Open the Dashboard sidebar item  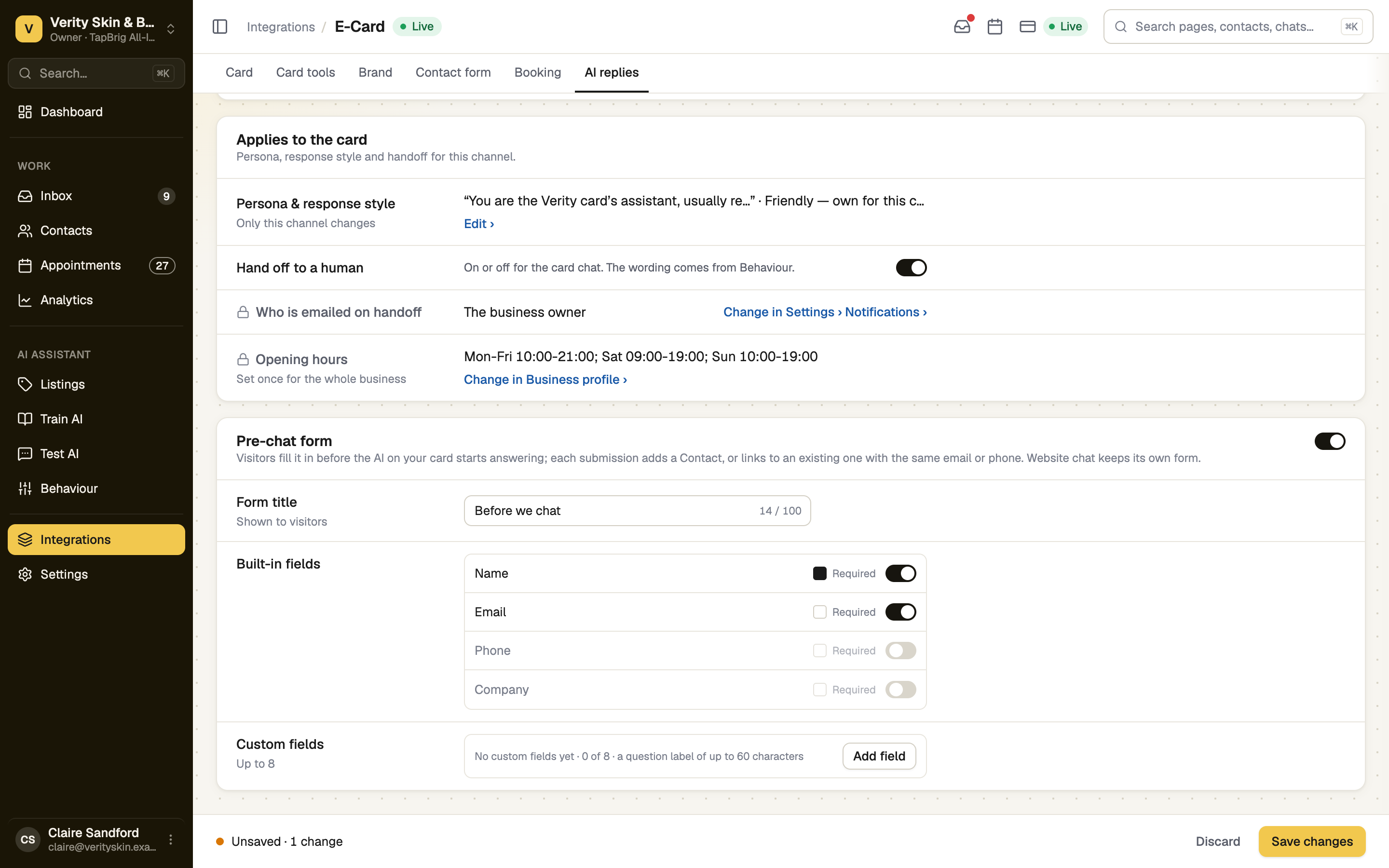pyautogui.click(x=96, y=112)
